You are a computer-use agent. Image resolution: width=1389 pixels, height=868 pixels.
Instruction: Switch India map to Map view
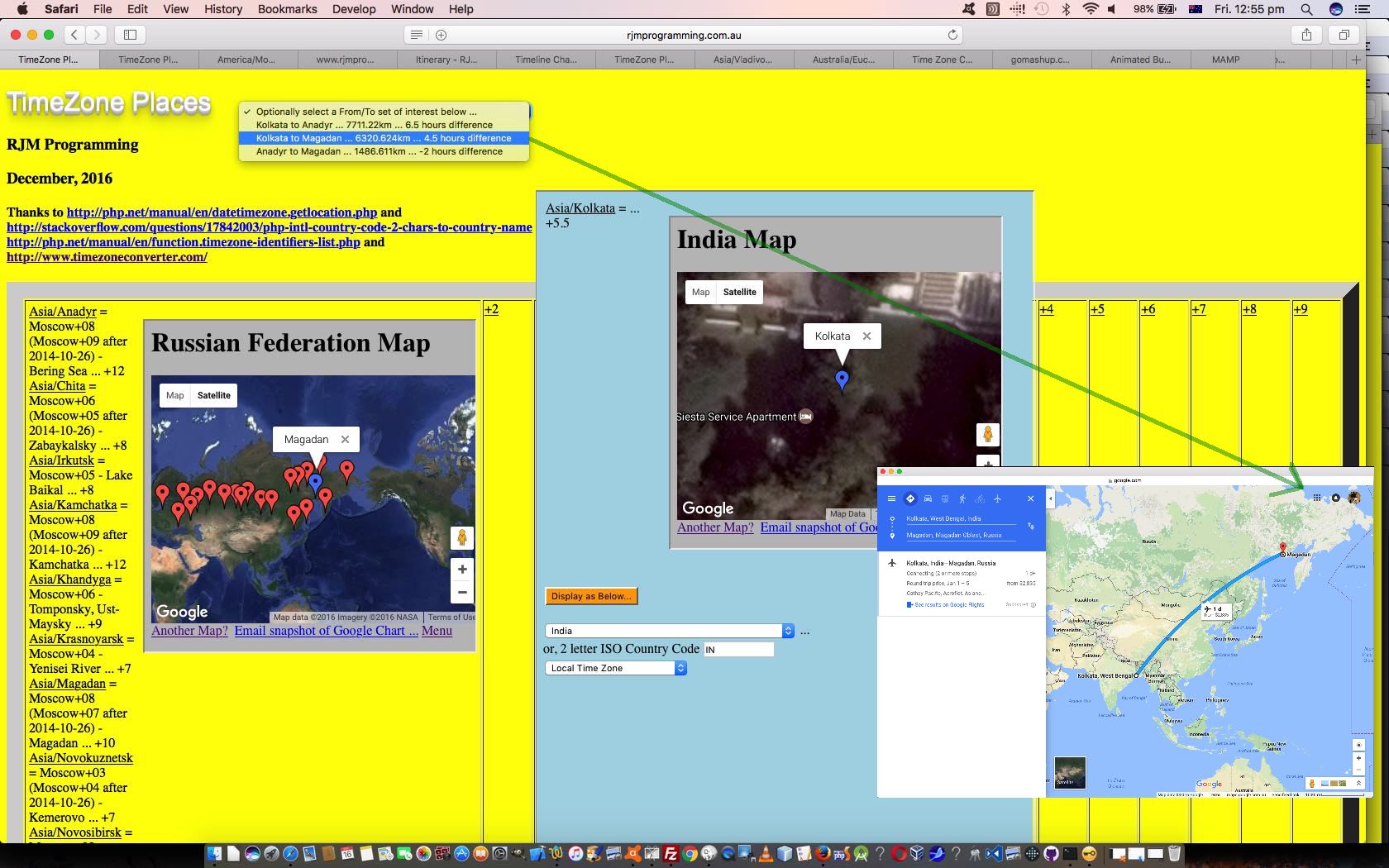[700, 292]
